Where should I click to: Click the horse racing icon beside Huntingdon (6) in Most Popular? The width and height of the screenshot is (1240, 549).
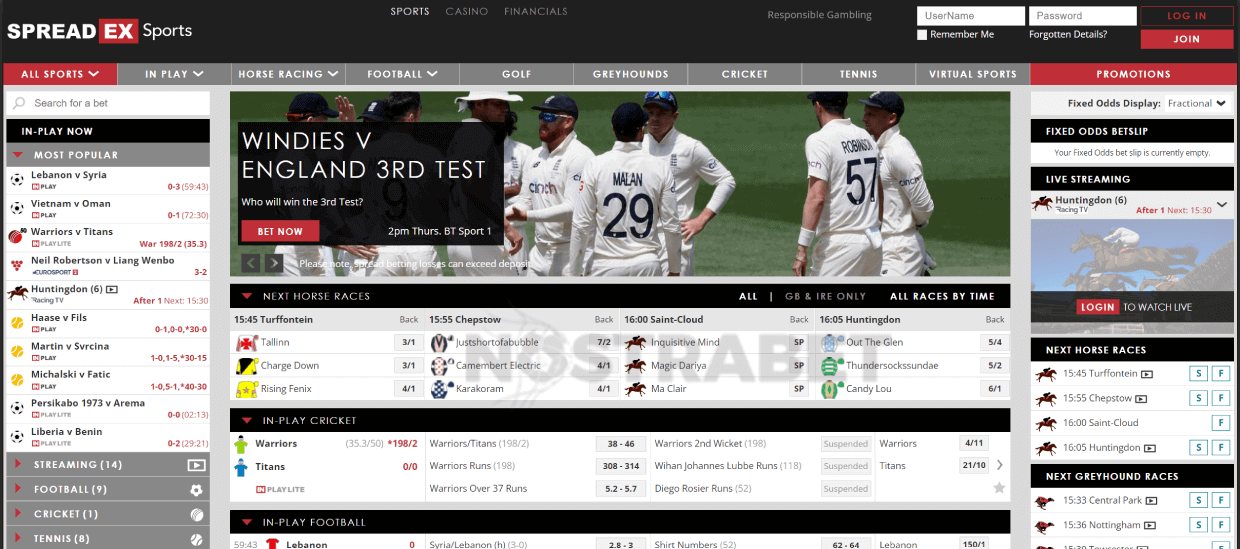pyautogui.click(x=17, y=294)
